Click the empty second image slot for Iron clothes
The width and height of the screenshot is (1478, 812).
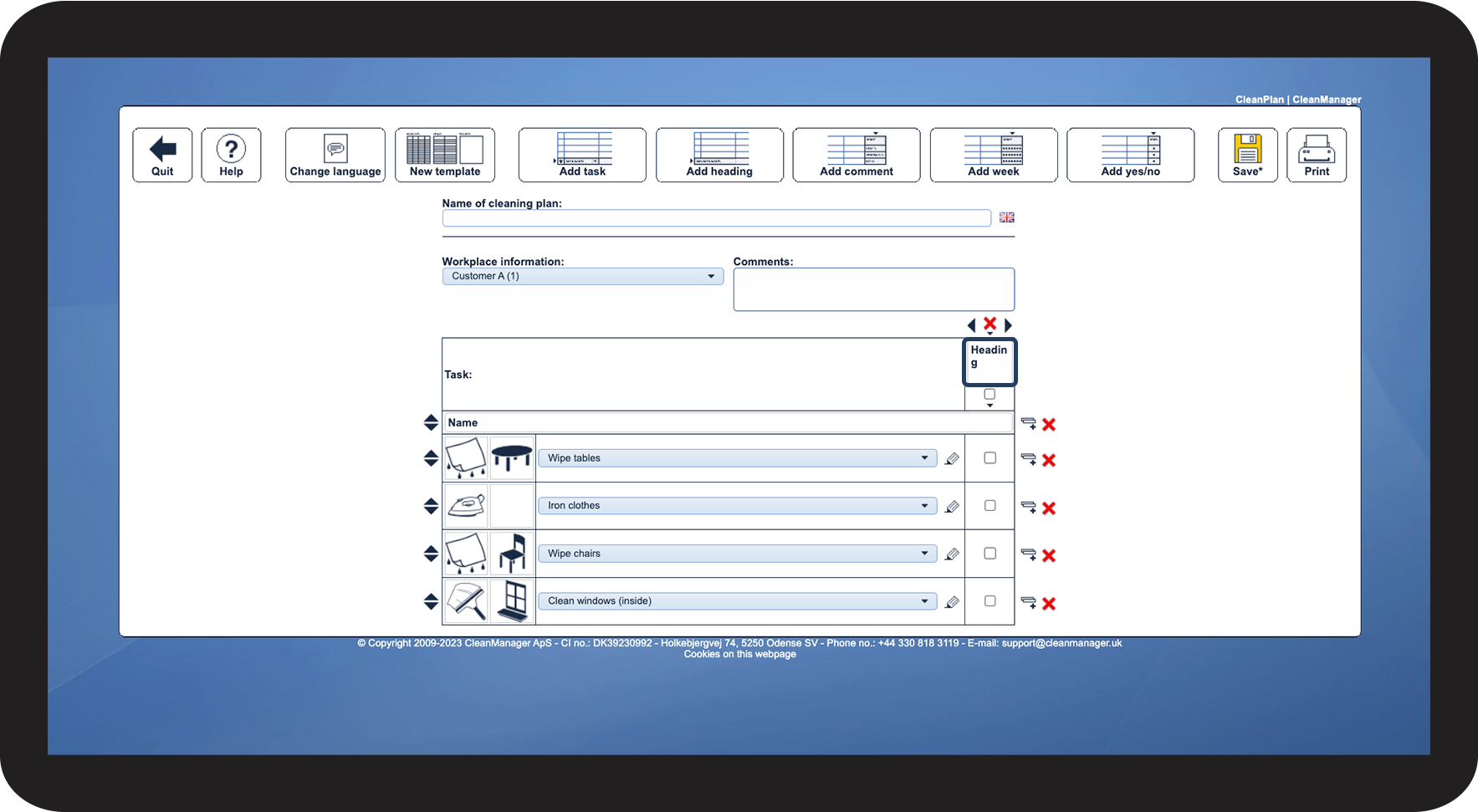(512, 506)
